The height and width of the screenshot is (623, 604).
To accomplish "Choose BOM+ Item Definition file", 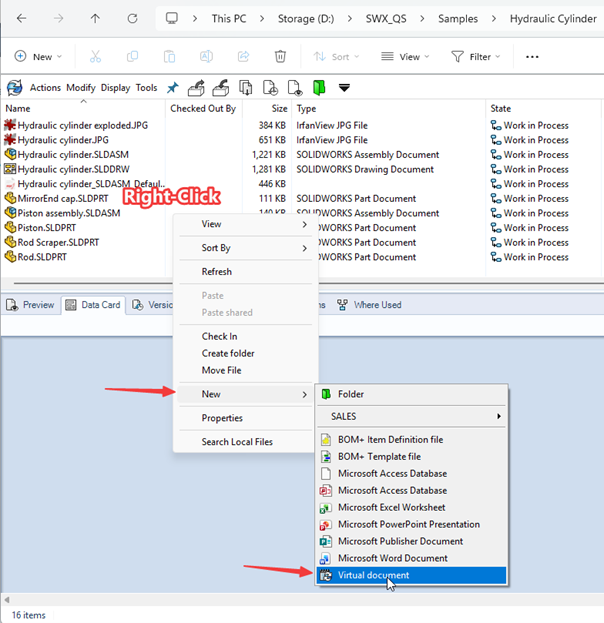I will click(x=412, y=439).
